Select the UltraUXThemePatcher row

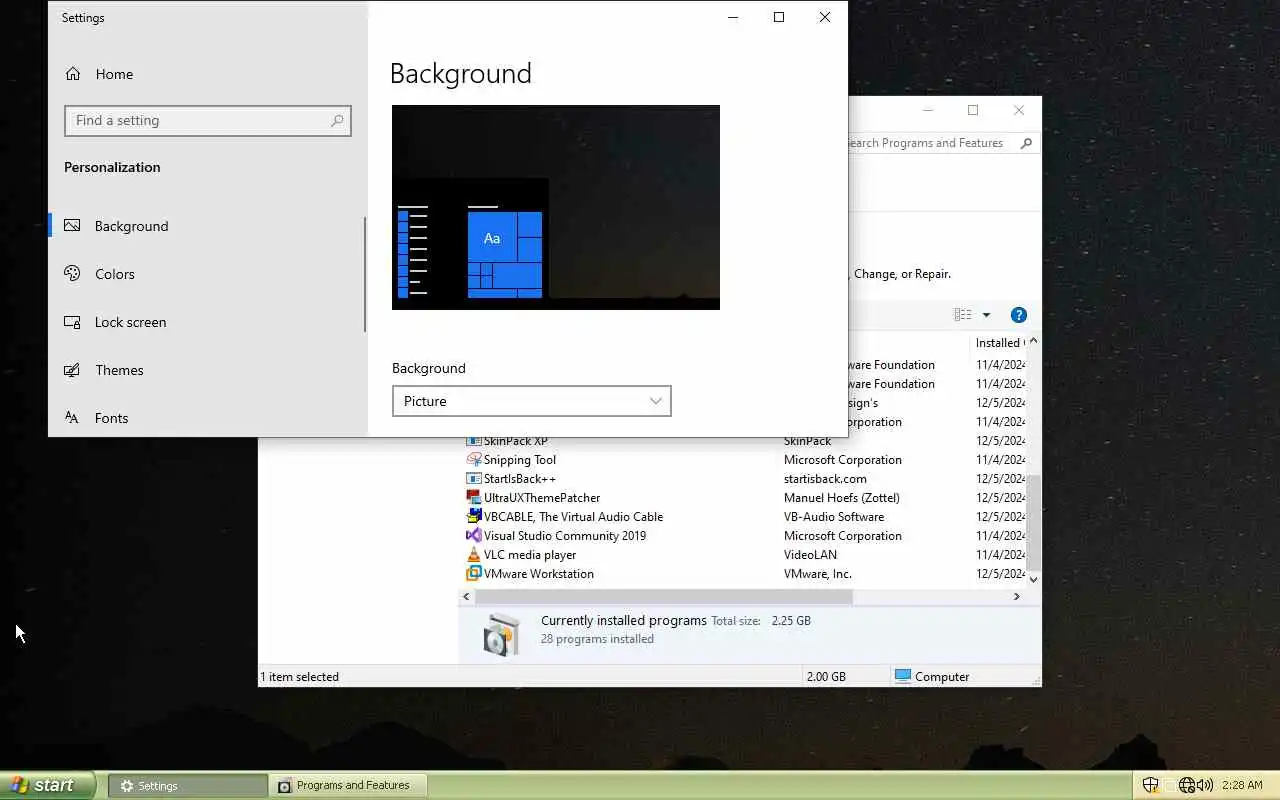pos(744,498)
